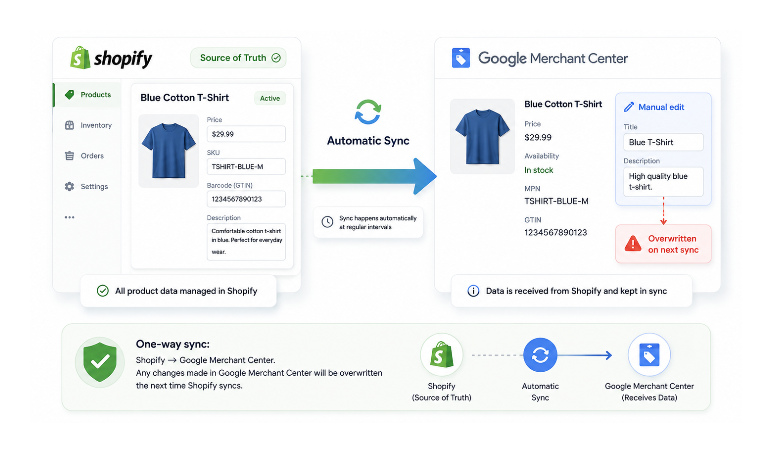Image resolution: width=772 pixels, height=453 pixels.
Task: Click the Price field showing $29.99
Action: 246,134
